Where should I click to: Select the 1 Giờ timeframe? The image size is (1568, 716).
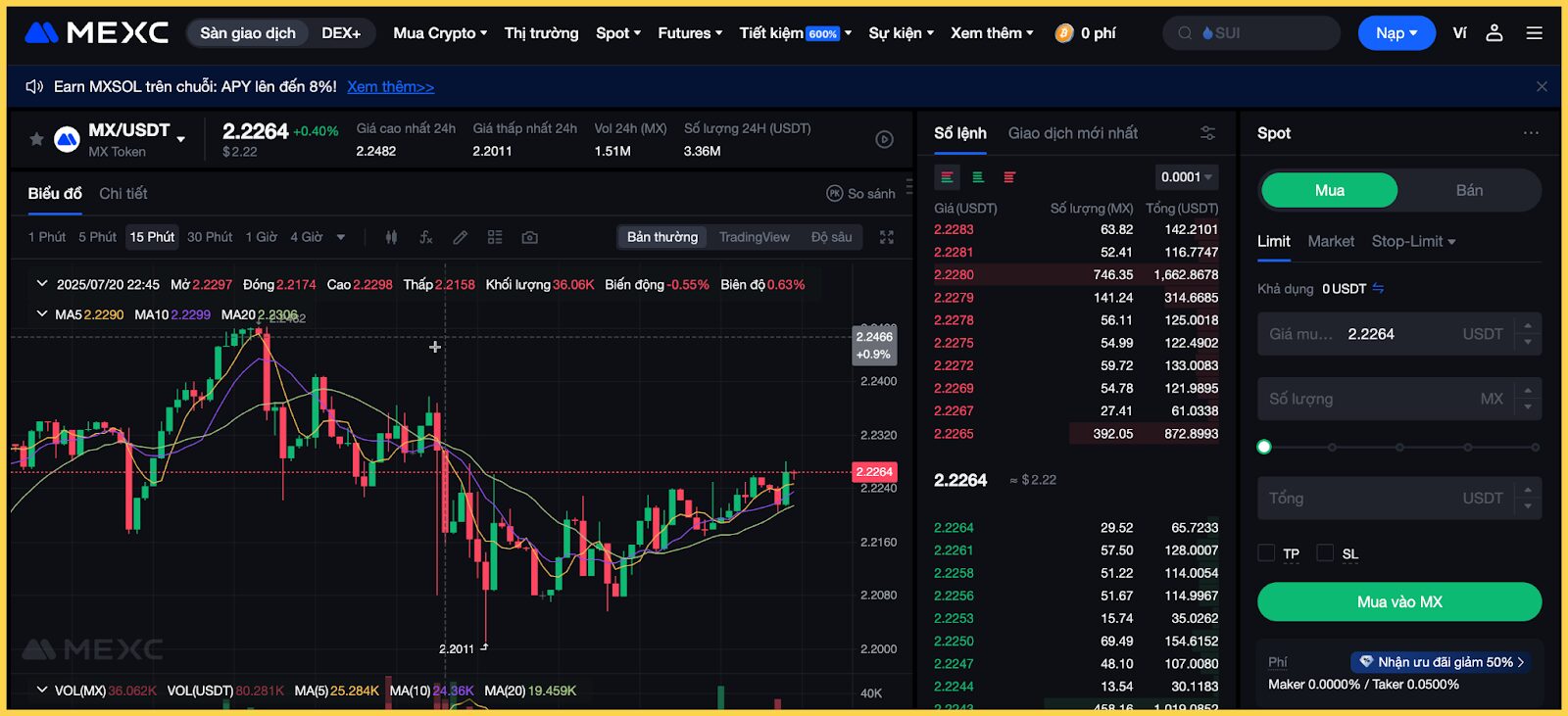(x=262, y=237)
